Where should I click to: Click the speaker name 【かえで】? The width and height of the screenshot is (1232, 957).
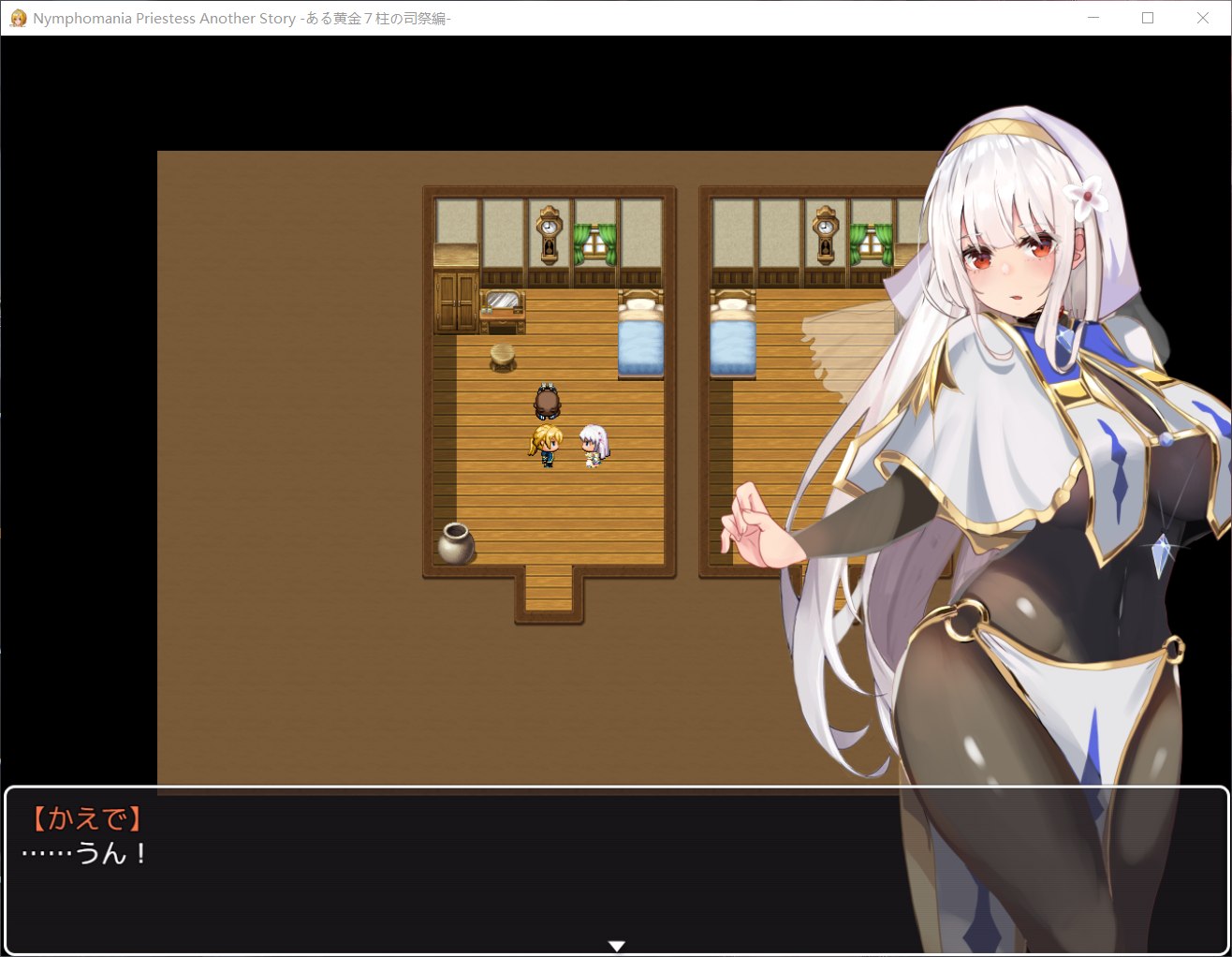pyautogui.click(x=87, y=818)
